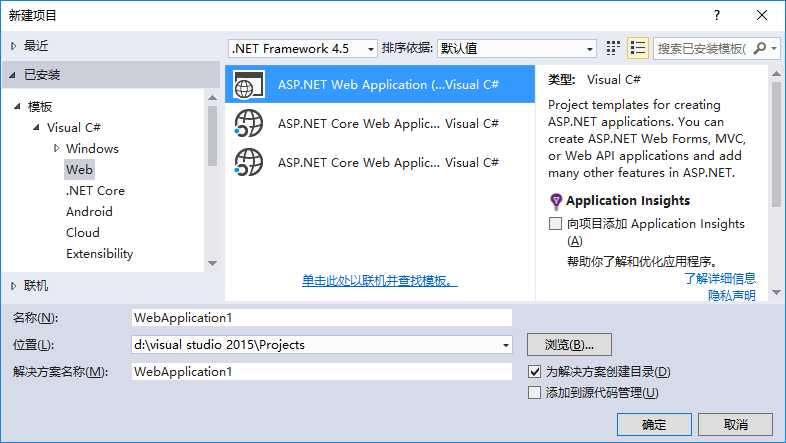Click the ASP.NET Web Application template icon
Image resolution: width=786 pixels, height=443 pixels.
[x=249, y=85]
